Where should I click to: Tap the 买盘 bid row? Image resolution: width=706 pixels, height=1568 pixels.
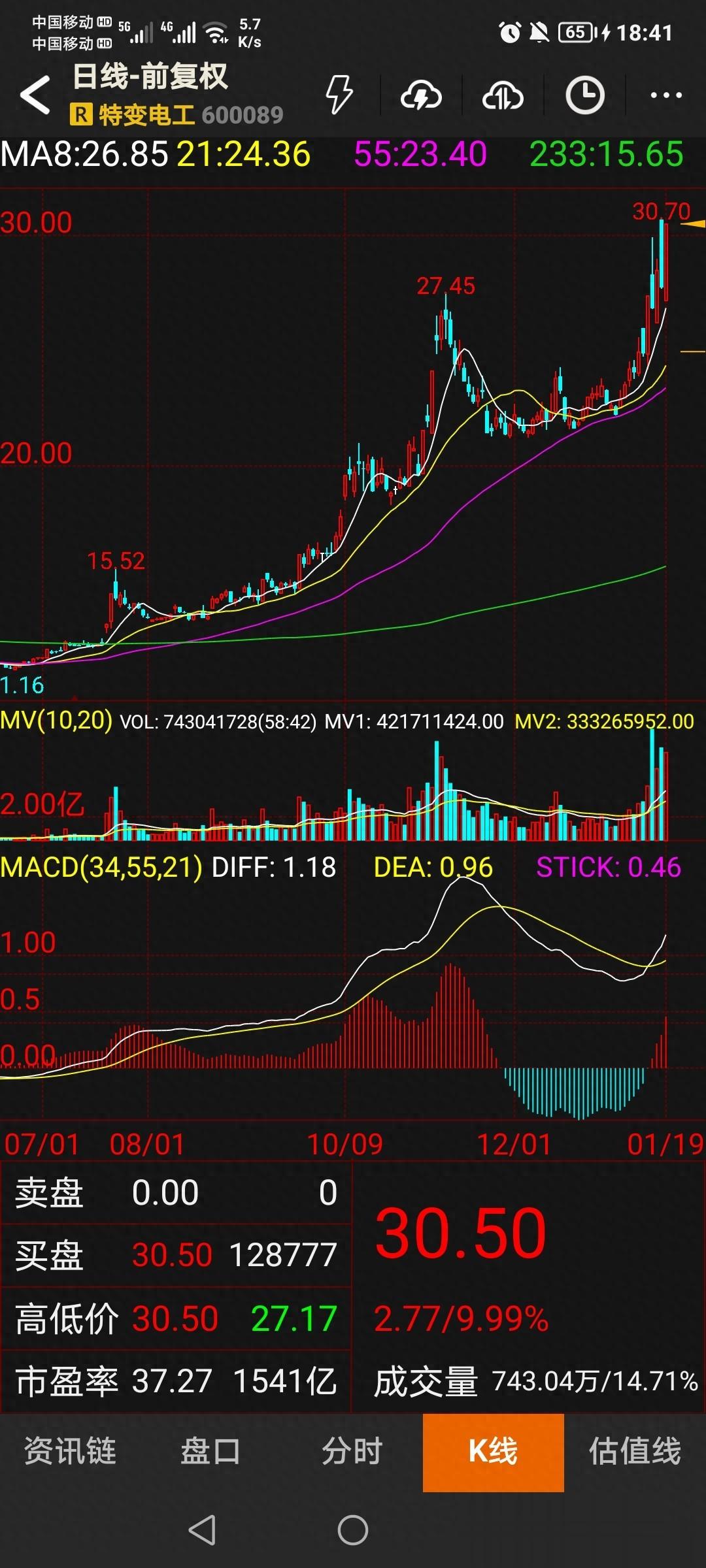coord(176,1255)
